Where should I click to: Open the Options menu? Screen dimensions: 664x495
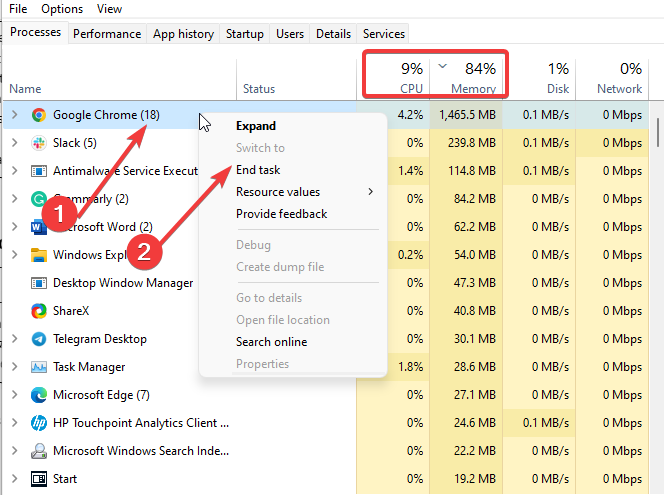pyautogui.click(x=62, y=8)
